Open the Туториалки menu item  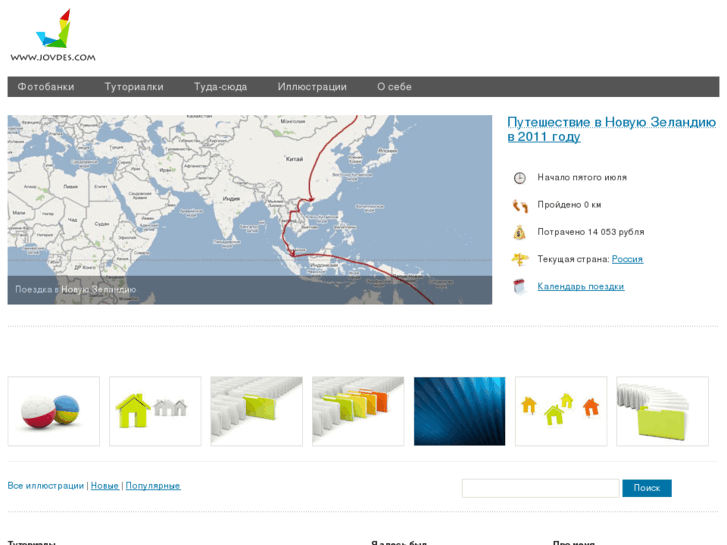(134, 87)
